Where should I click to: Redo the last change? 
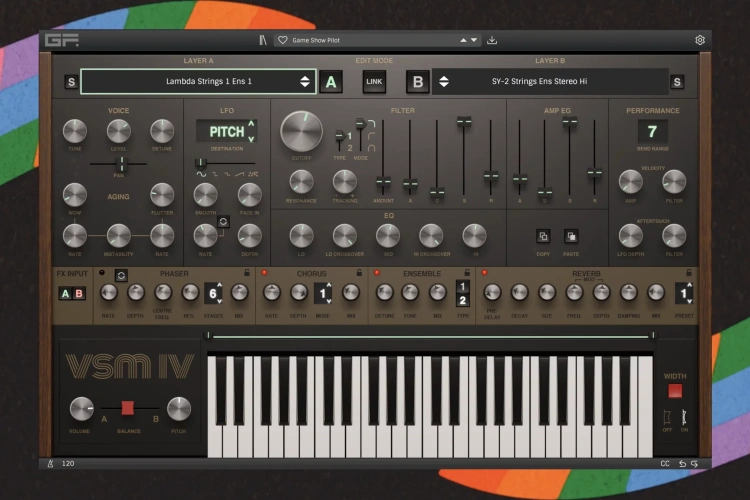(695, 463)
